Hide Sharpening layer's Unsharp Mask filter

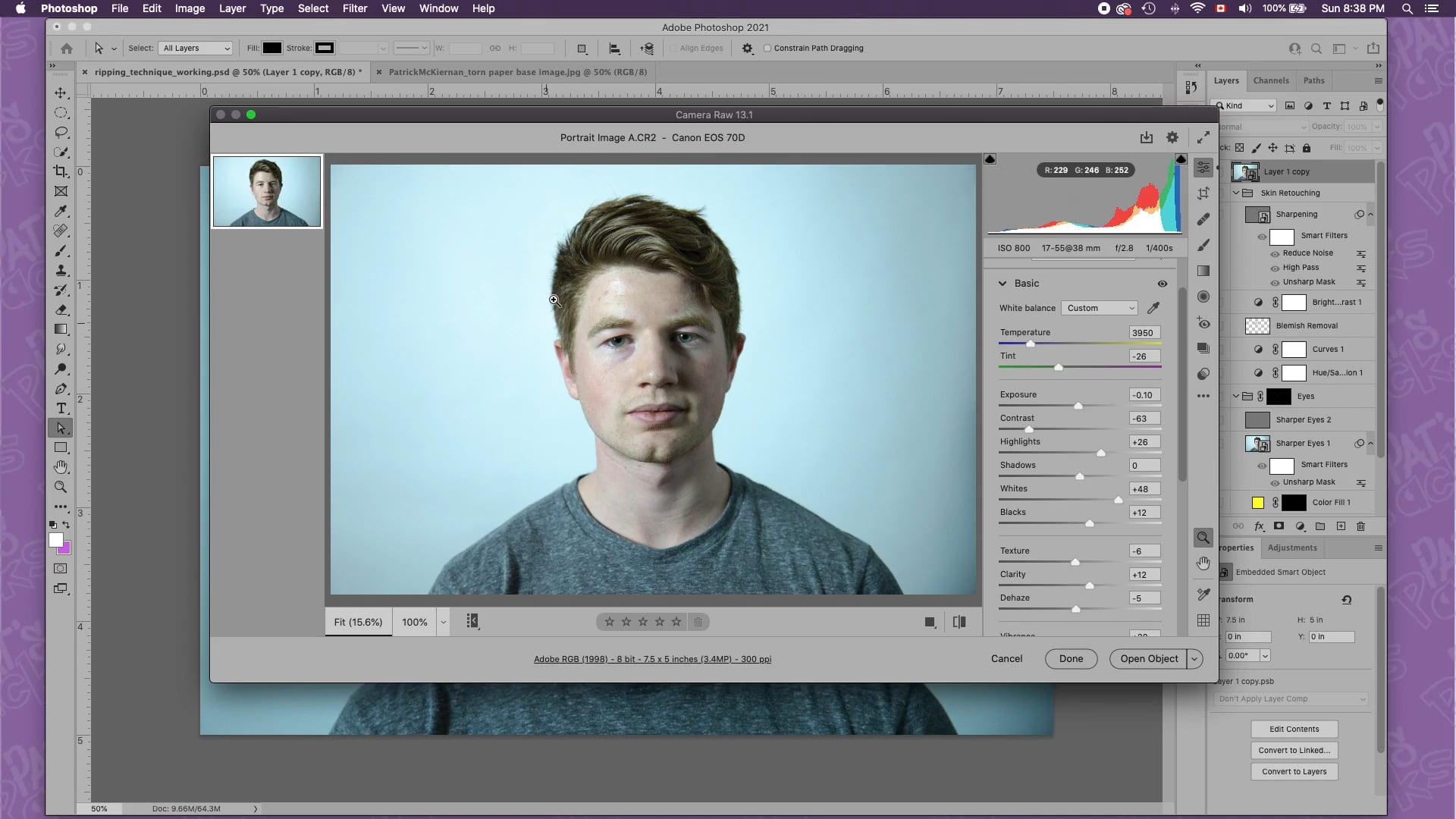click(x=1275, y=283)
